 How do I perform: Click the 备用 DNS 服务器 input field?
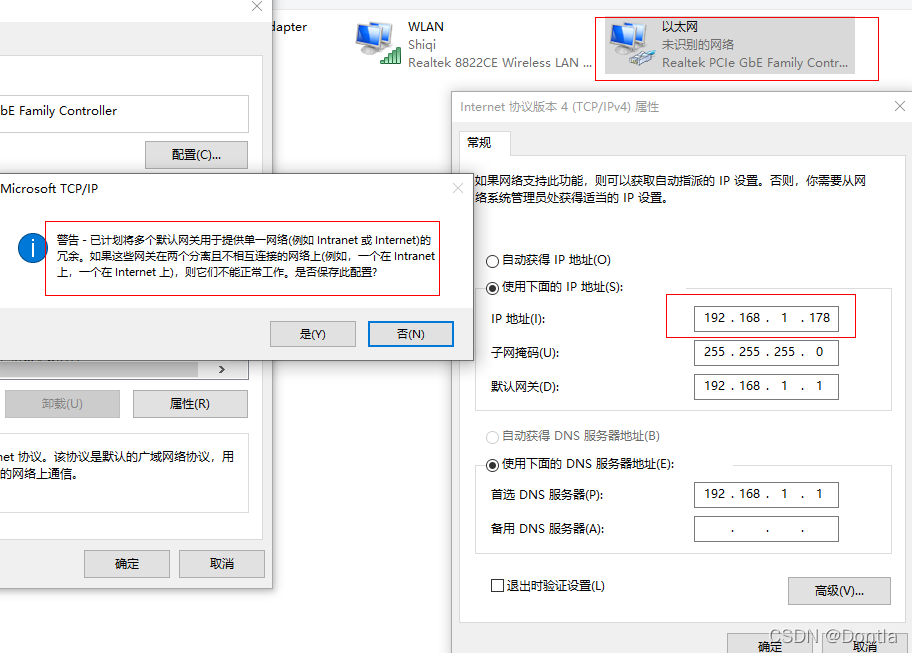(x=766, y=529)
